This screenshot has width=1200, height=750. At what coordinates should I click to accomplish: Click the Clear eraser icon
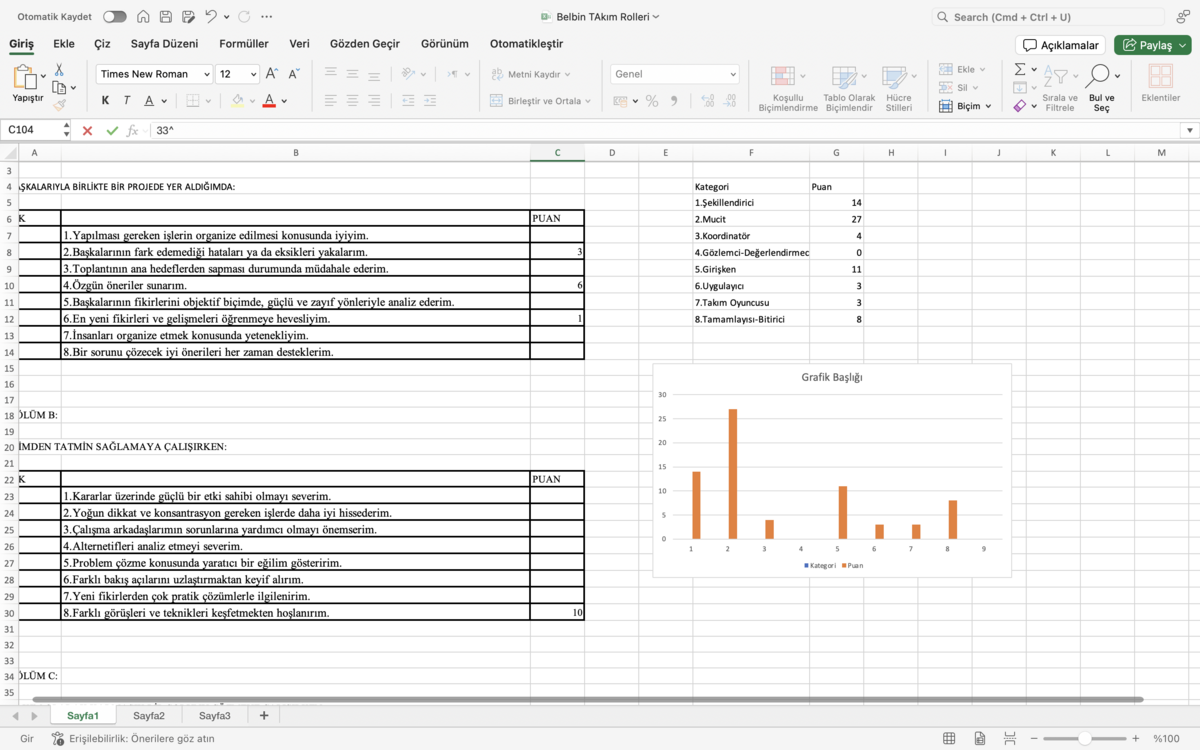tap(1020, 105)
